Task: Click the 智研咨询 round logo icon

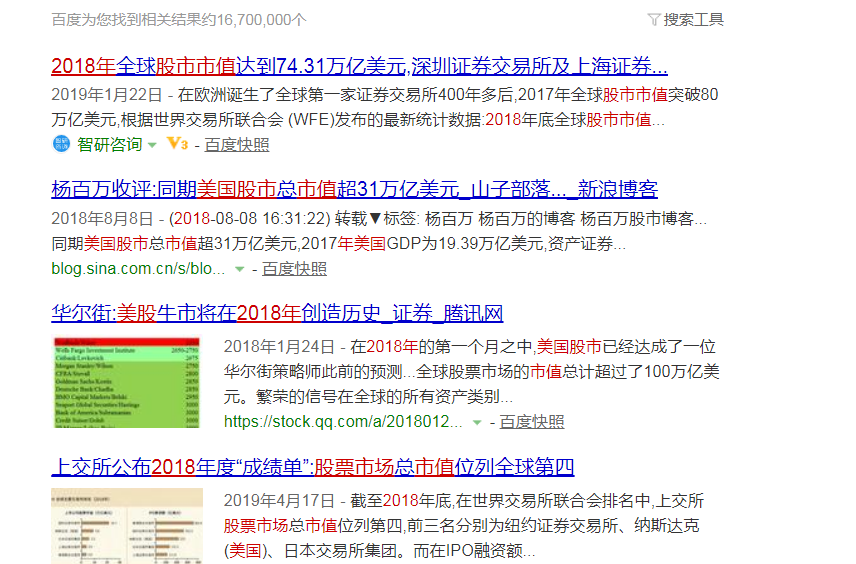Action: [61, 144]
